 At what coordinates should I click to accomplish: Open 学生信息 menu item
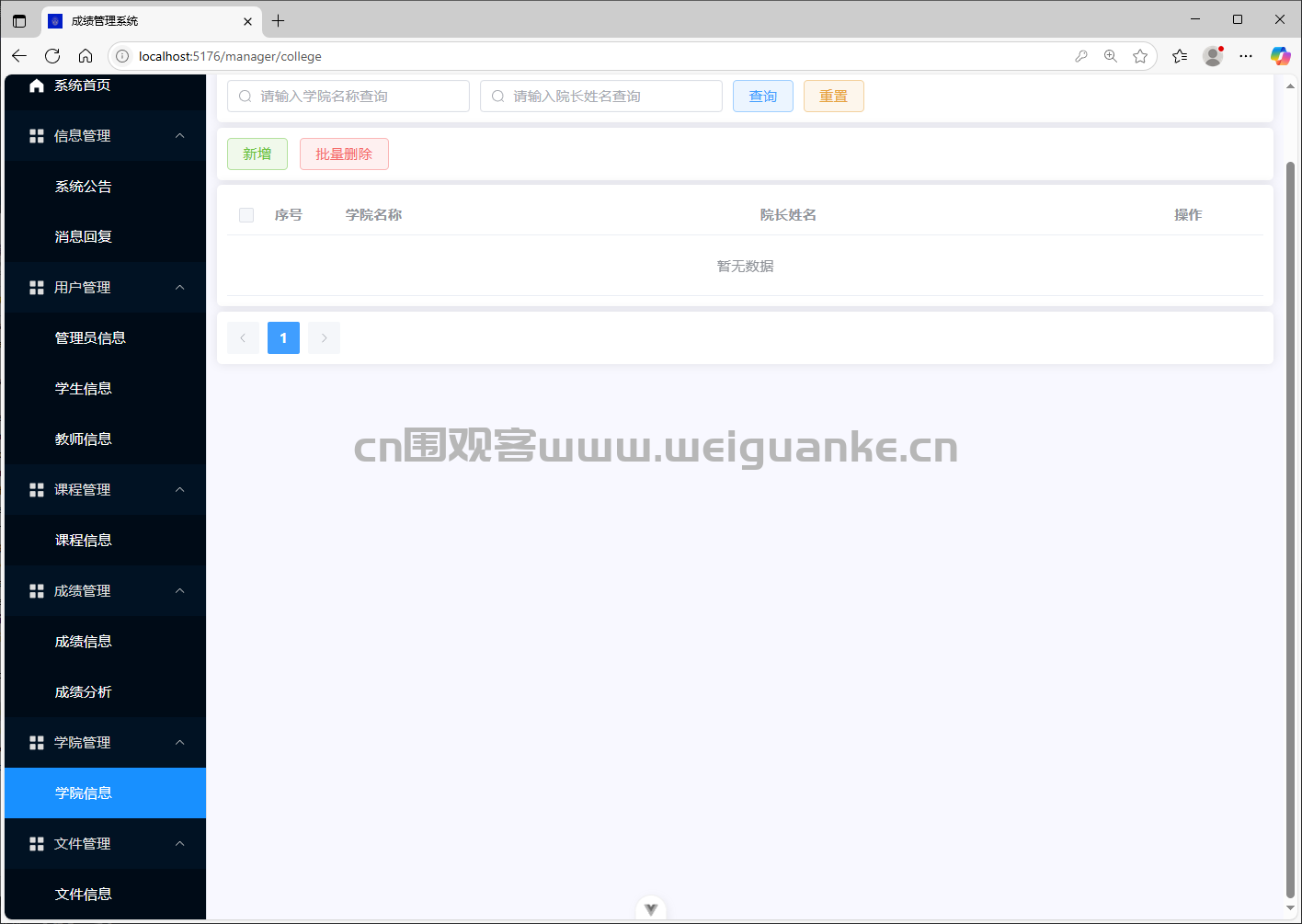[x=105, y=389]
